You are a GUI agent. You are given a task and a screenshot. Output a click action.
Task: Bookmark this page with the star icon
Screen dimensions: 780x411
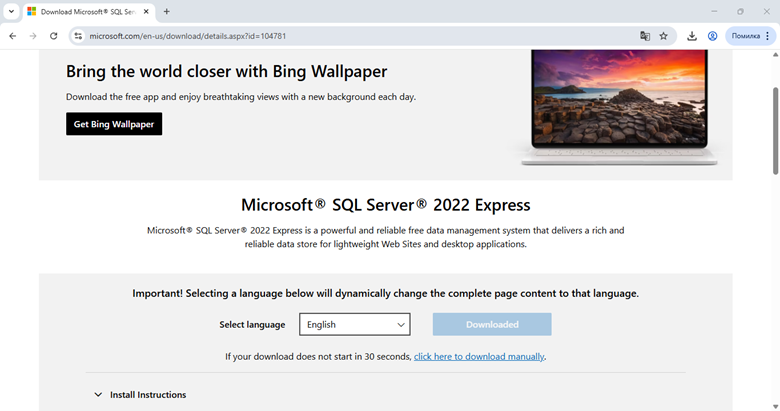pyautogui.click(x=664, y=36)
